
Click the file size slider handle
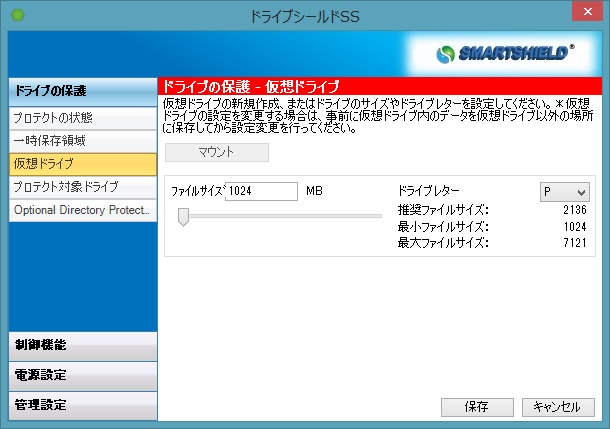coord(184,216)
